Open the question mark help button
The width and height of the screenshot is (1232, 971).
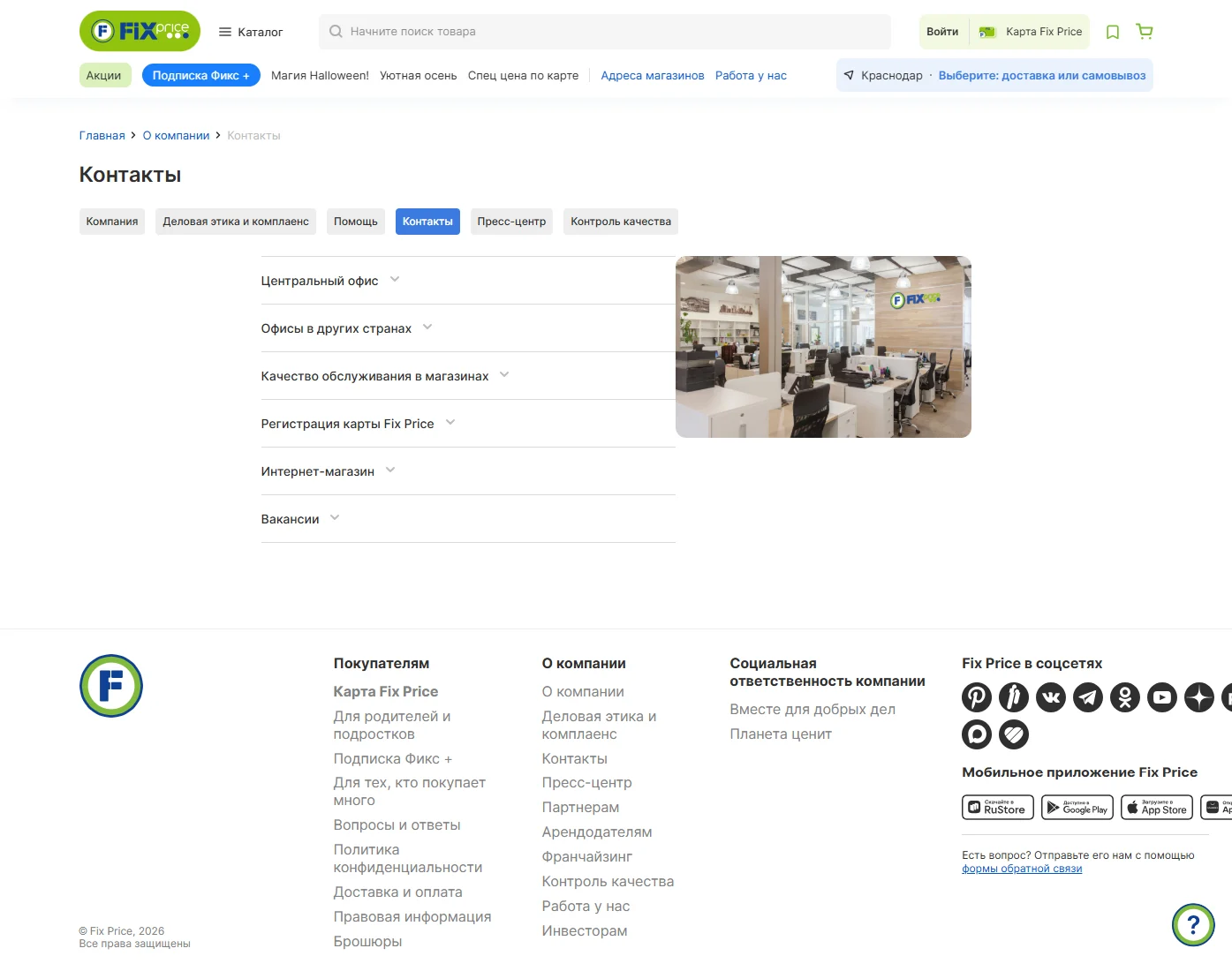[x=1193, y=925]
